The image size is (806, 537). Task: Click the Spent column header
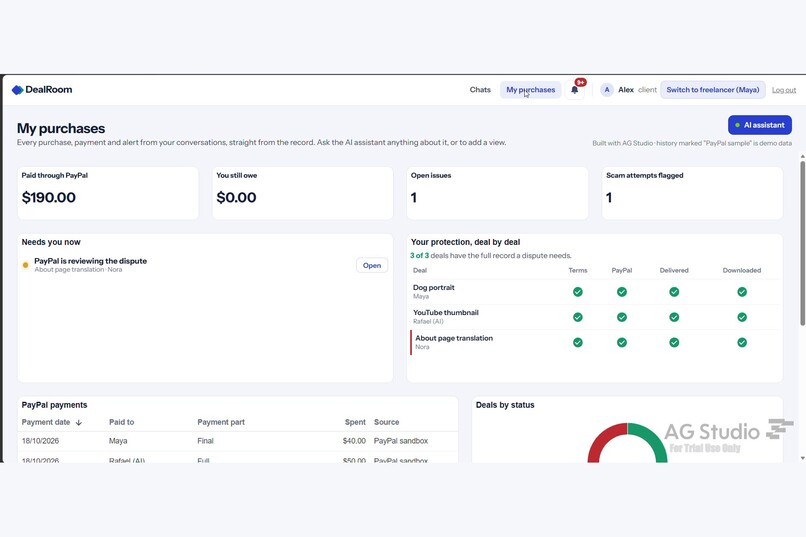[355, 422]
